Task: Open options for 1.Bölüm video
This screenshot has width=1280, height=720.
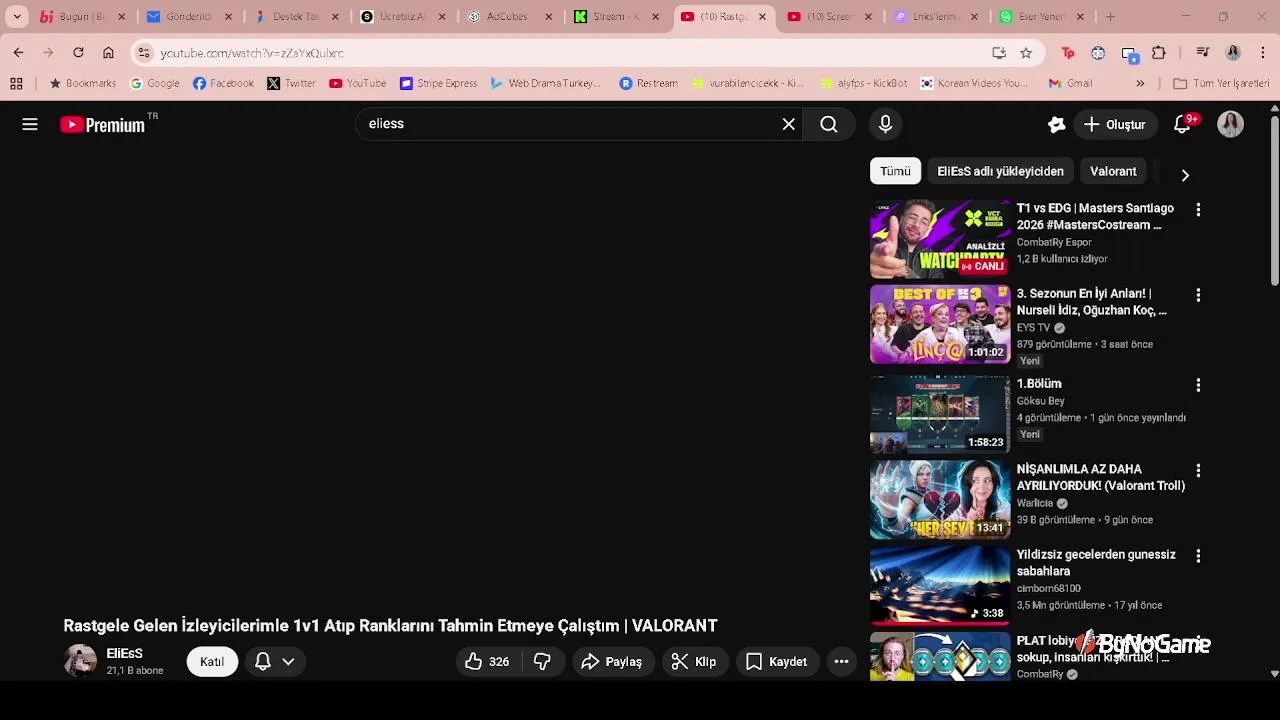Action: tap(1198, 385)
